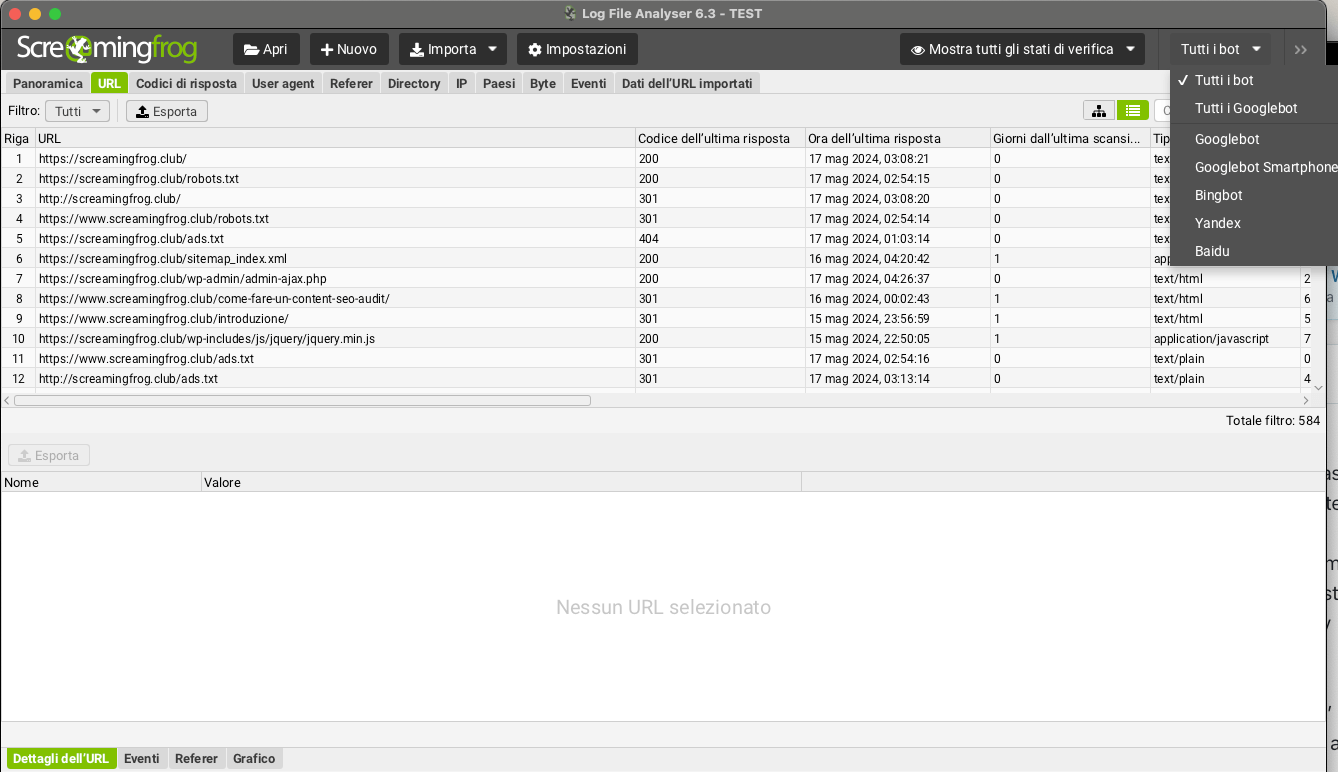Choose Googlebot Smartphone in the bot menu
Viewport: 1338px width, 772px height.
pyautogui.click(x=1264, y=167)
